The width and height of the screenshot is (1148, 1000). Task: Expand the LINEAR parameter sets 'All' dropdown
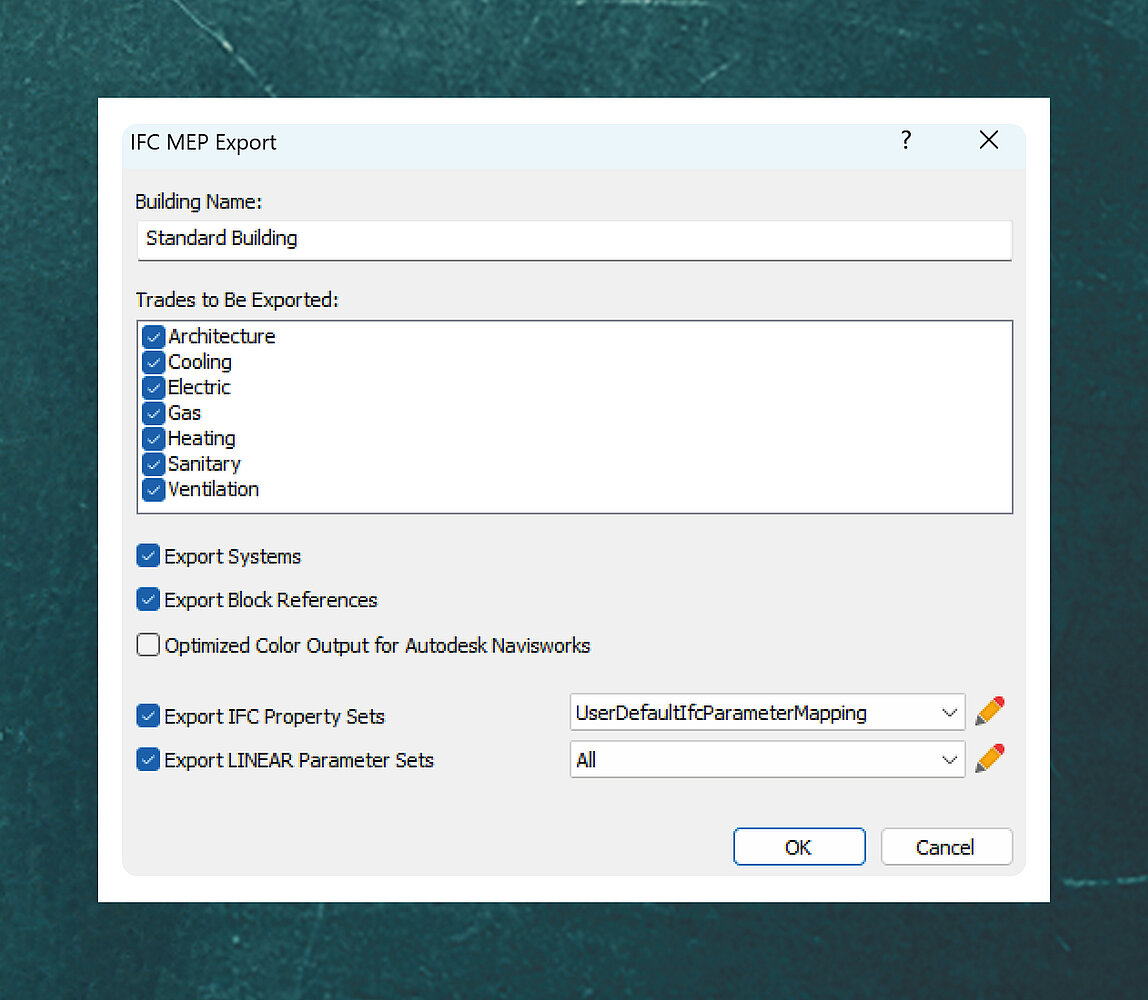coord(767,760)
